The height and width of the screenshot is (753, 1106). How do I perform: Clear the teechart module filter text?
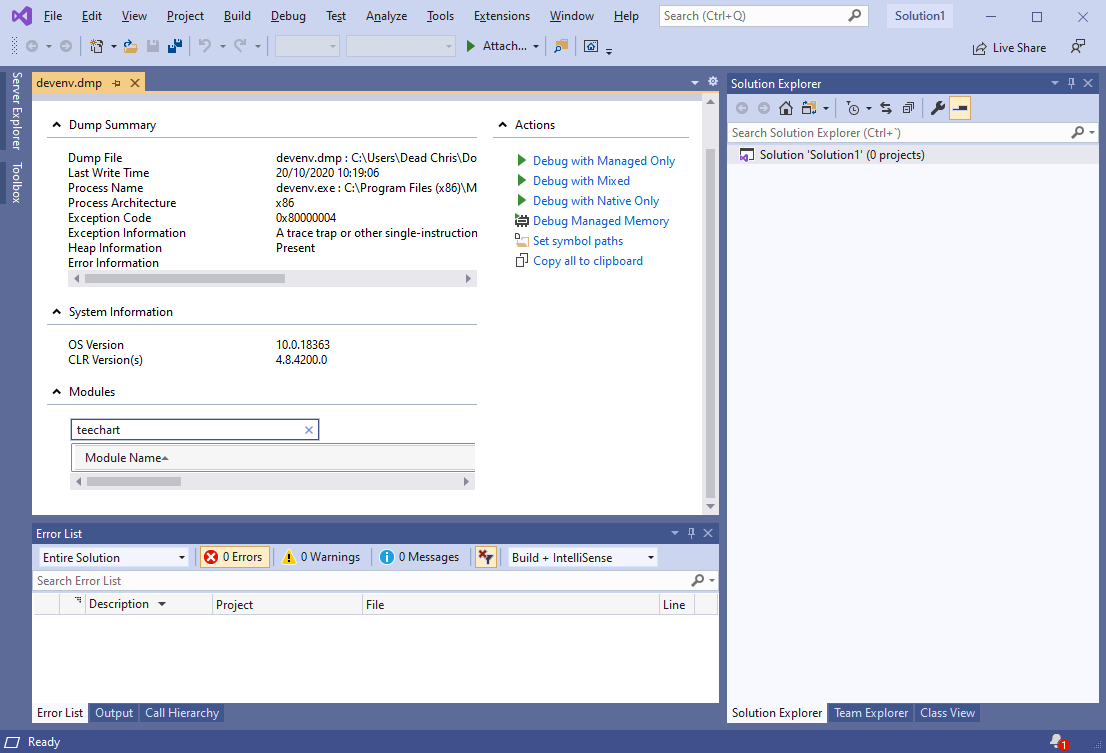(309, 430)
